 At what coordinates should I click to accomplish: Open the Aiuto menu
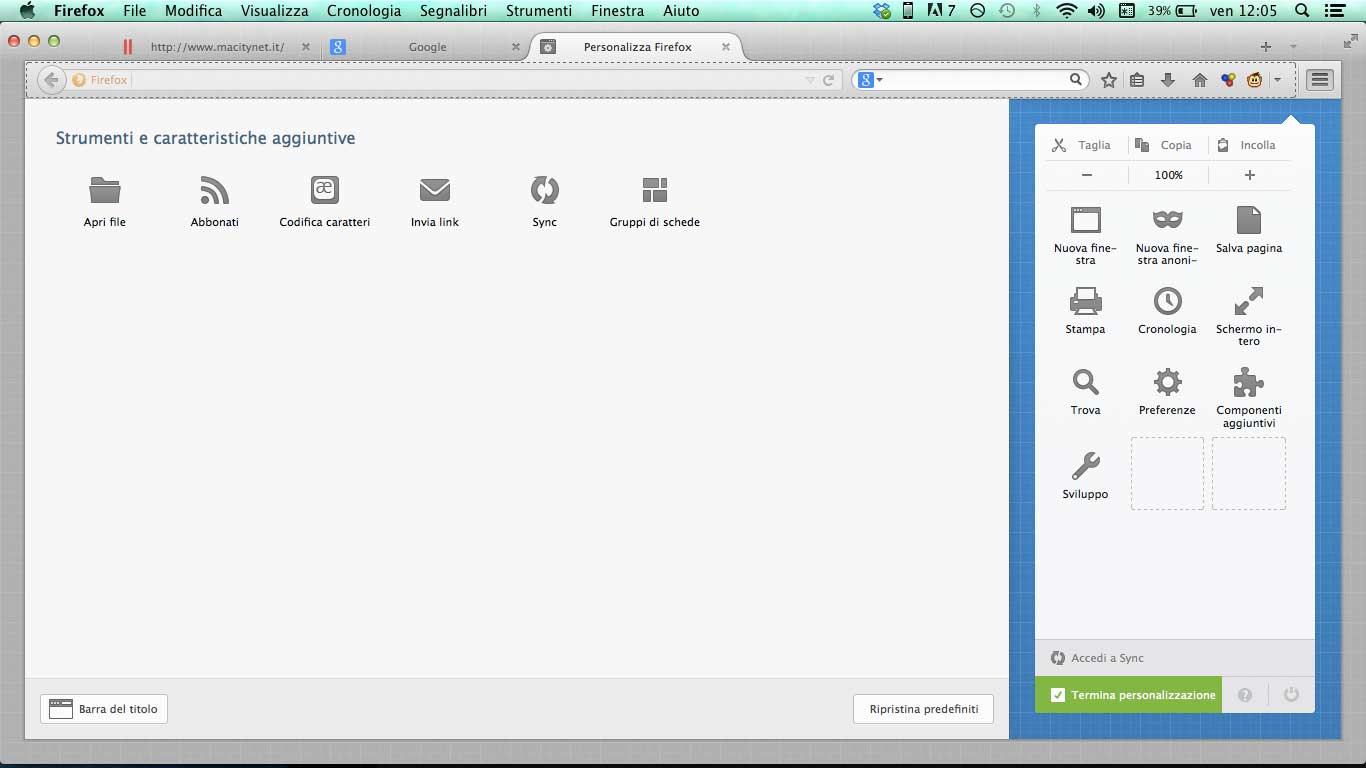coord(681,11)
